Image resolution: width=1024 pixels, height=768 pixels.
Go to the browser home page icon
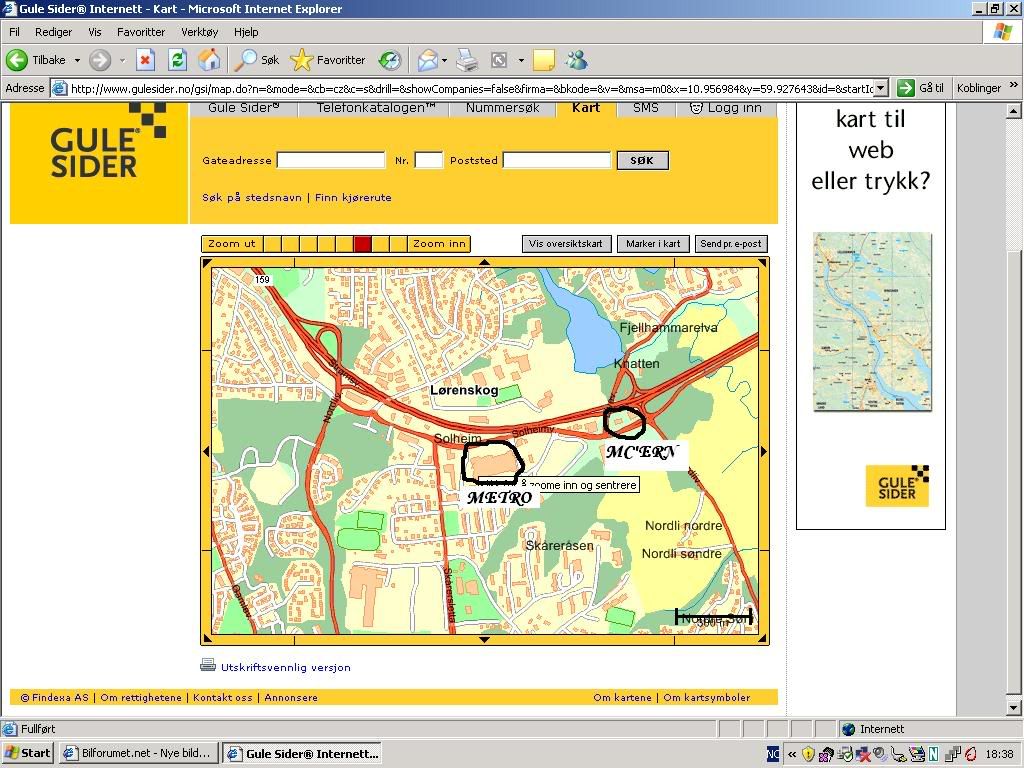tap(209, 61)
